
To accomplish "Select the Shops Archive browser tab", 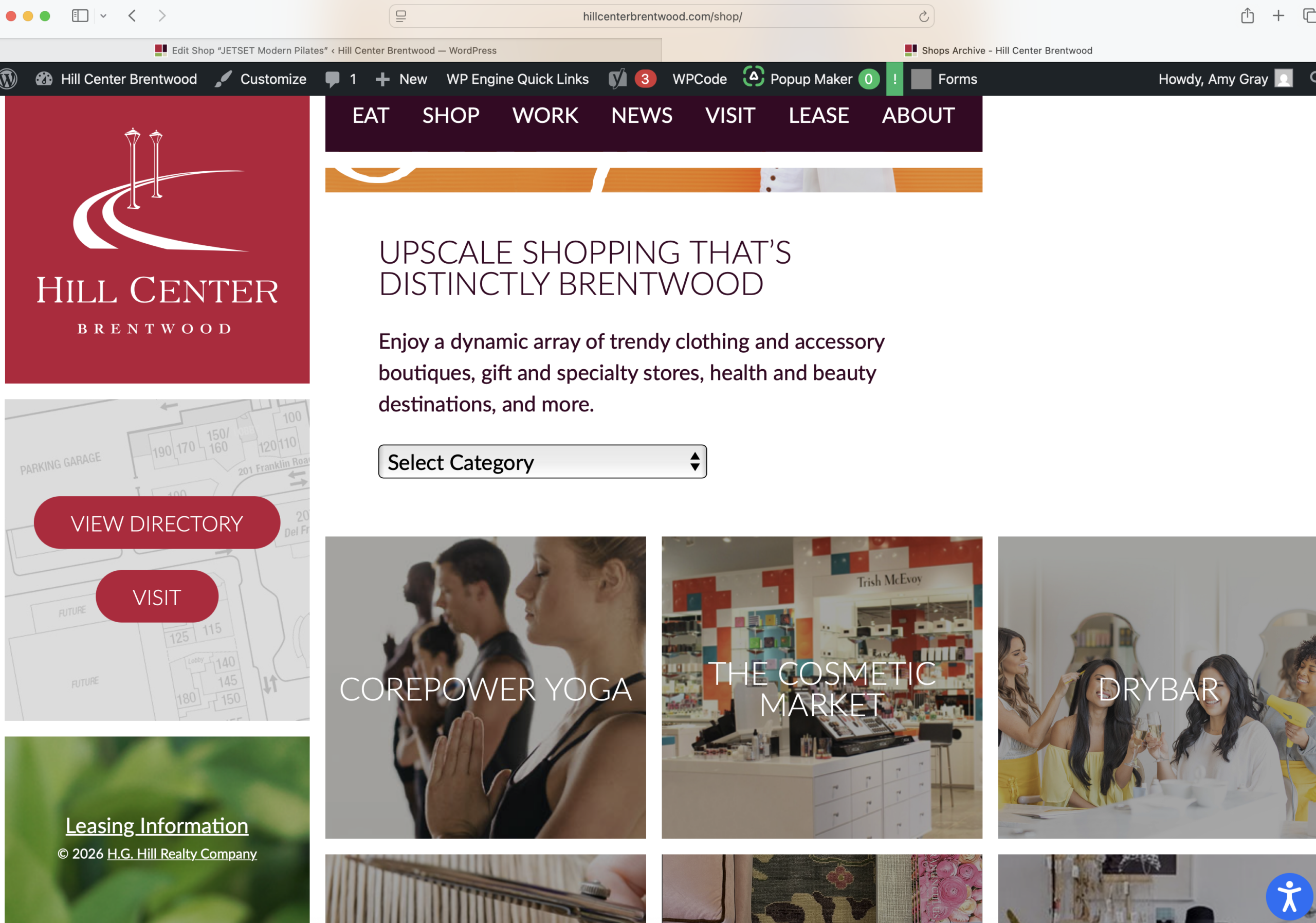I will pos(998,50).
